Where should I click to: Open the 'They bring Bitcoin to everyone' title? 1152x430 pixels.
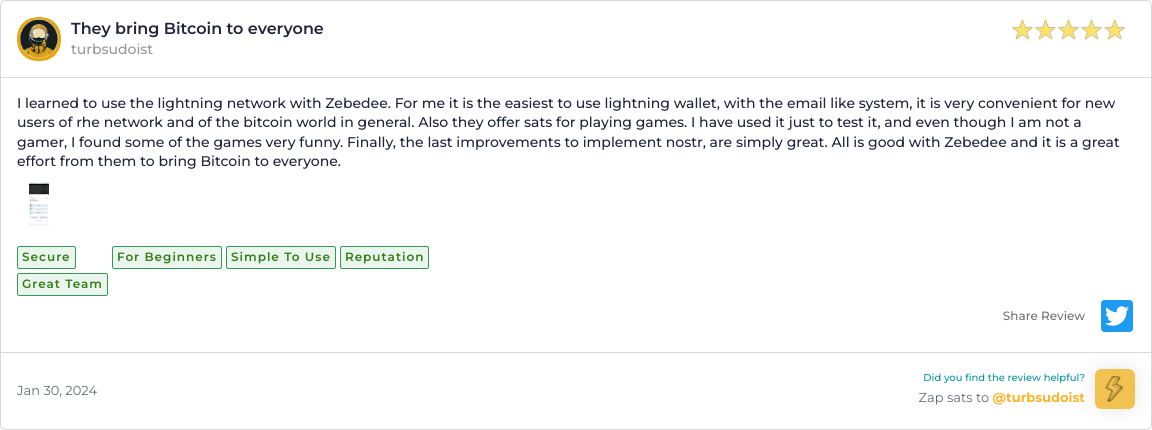(197, 28)
